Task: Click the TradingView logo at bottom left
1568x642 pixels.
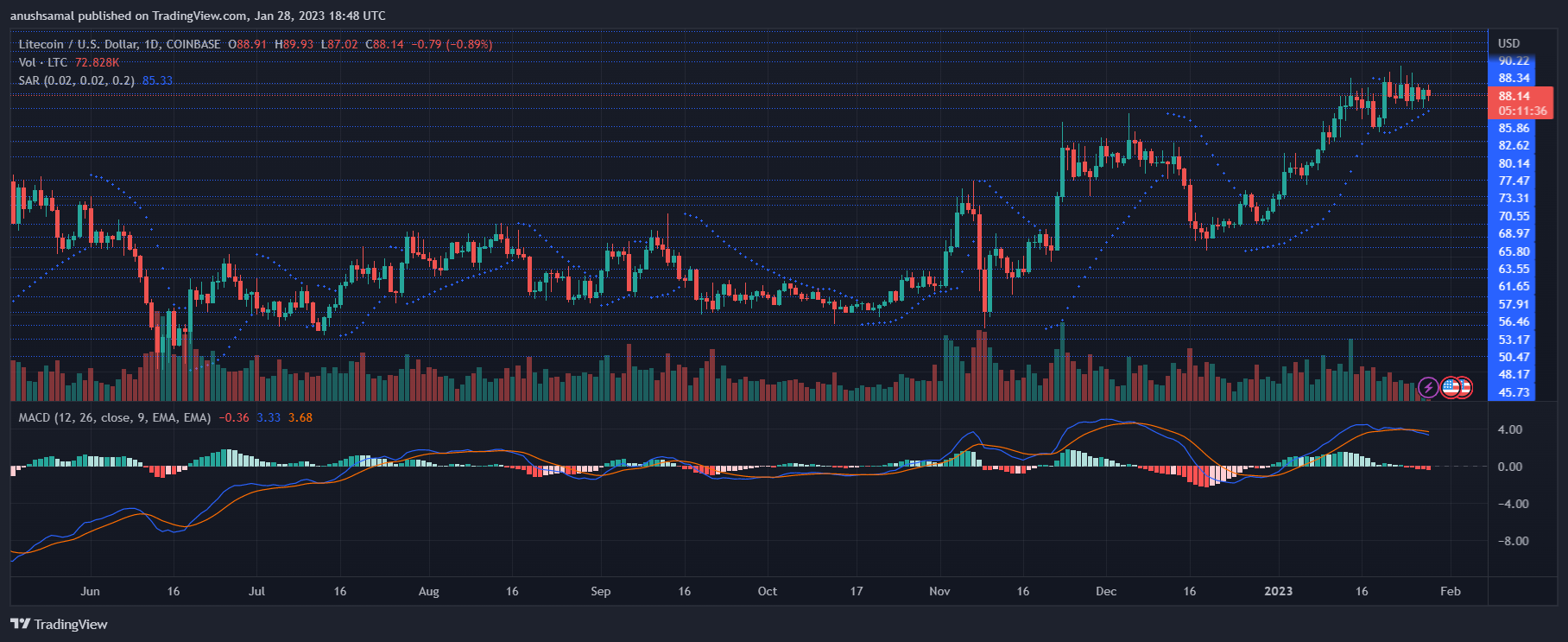Action: [x=59, y=624]
